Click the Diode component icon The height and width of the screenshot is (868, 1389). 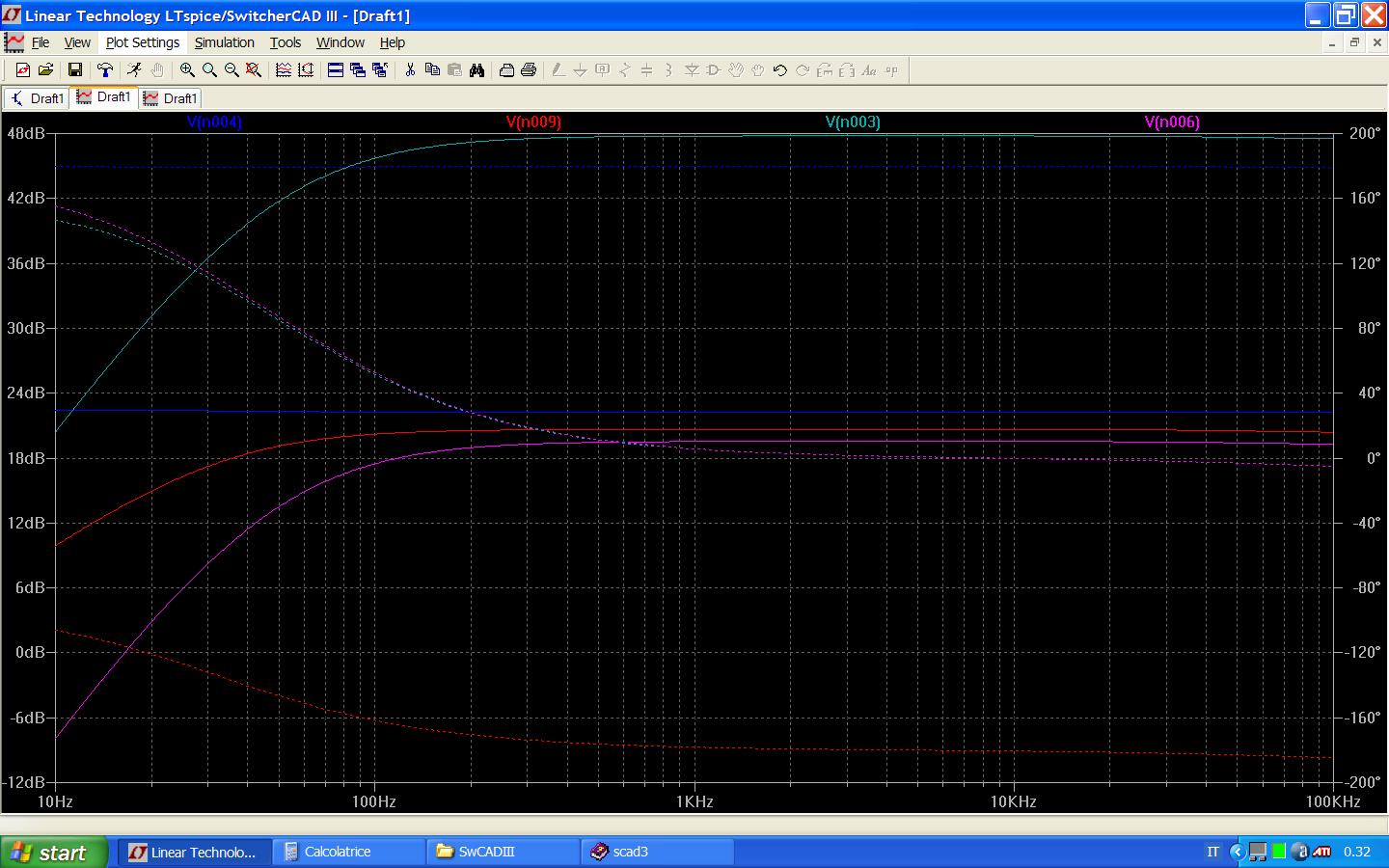click(692, 69)
